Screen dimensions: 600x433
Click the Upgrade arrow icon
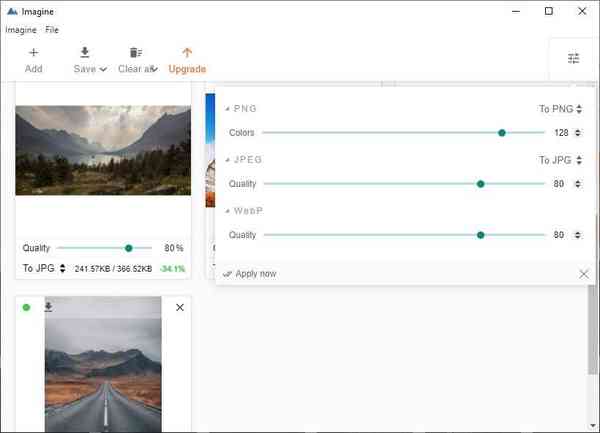187,53
